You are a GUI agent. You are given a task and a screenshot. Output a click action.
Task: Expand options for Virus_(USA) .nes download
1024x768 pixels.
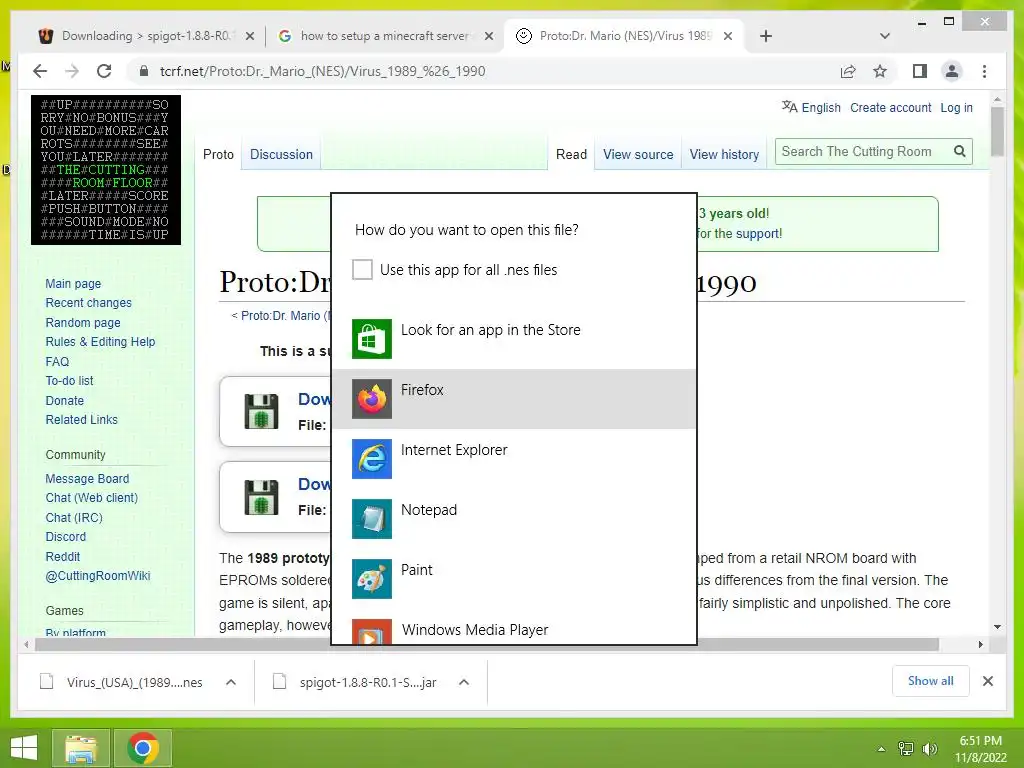pyautogui.click(x=231, y=682)
